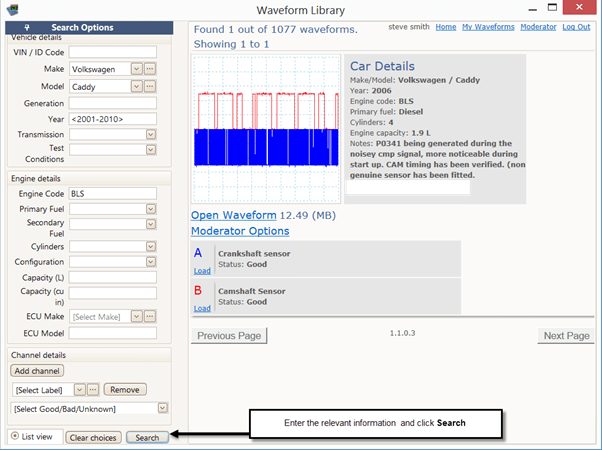Click the Generation input field
Image resolution: width=602 pixels, height=450 pixels.
113,103
